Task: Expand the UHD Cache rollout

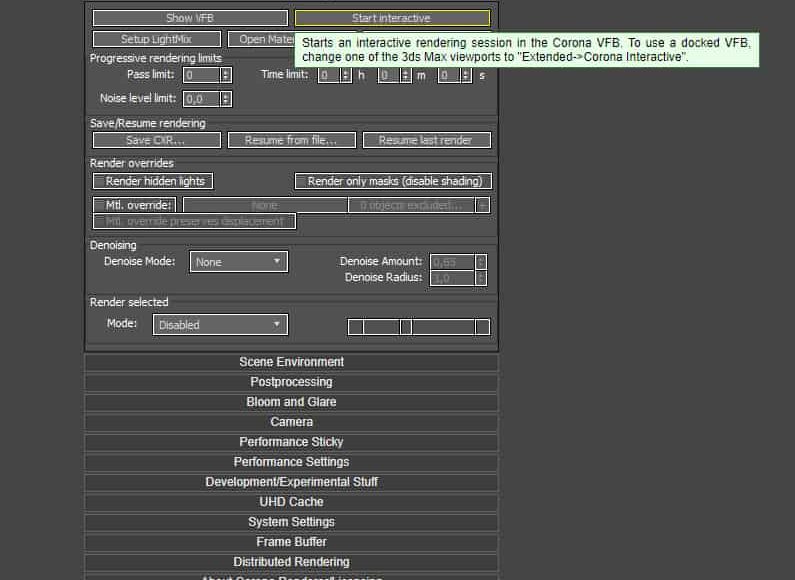Action: point(291,502)
